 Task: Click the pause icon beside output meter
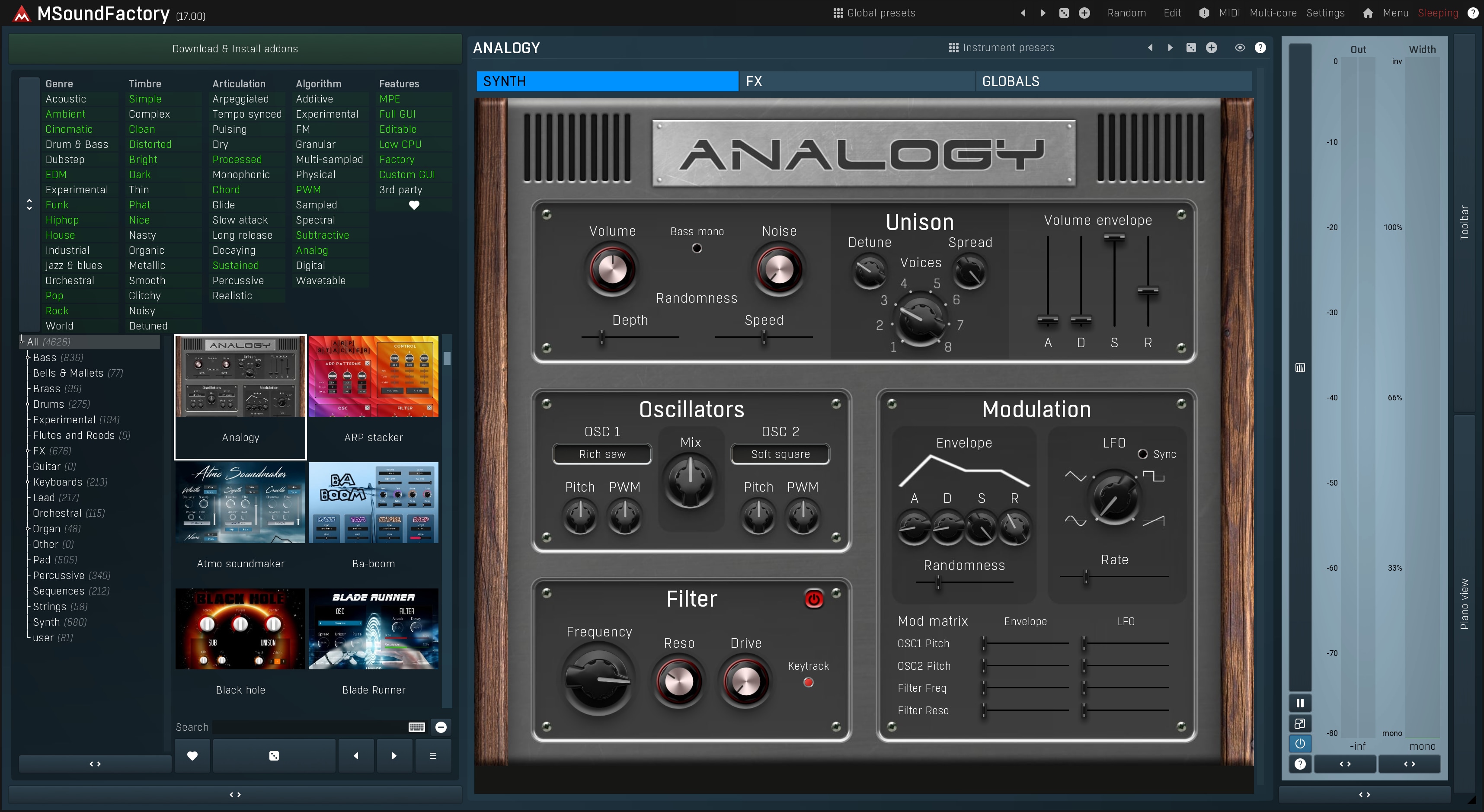(1300, 703)
